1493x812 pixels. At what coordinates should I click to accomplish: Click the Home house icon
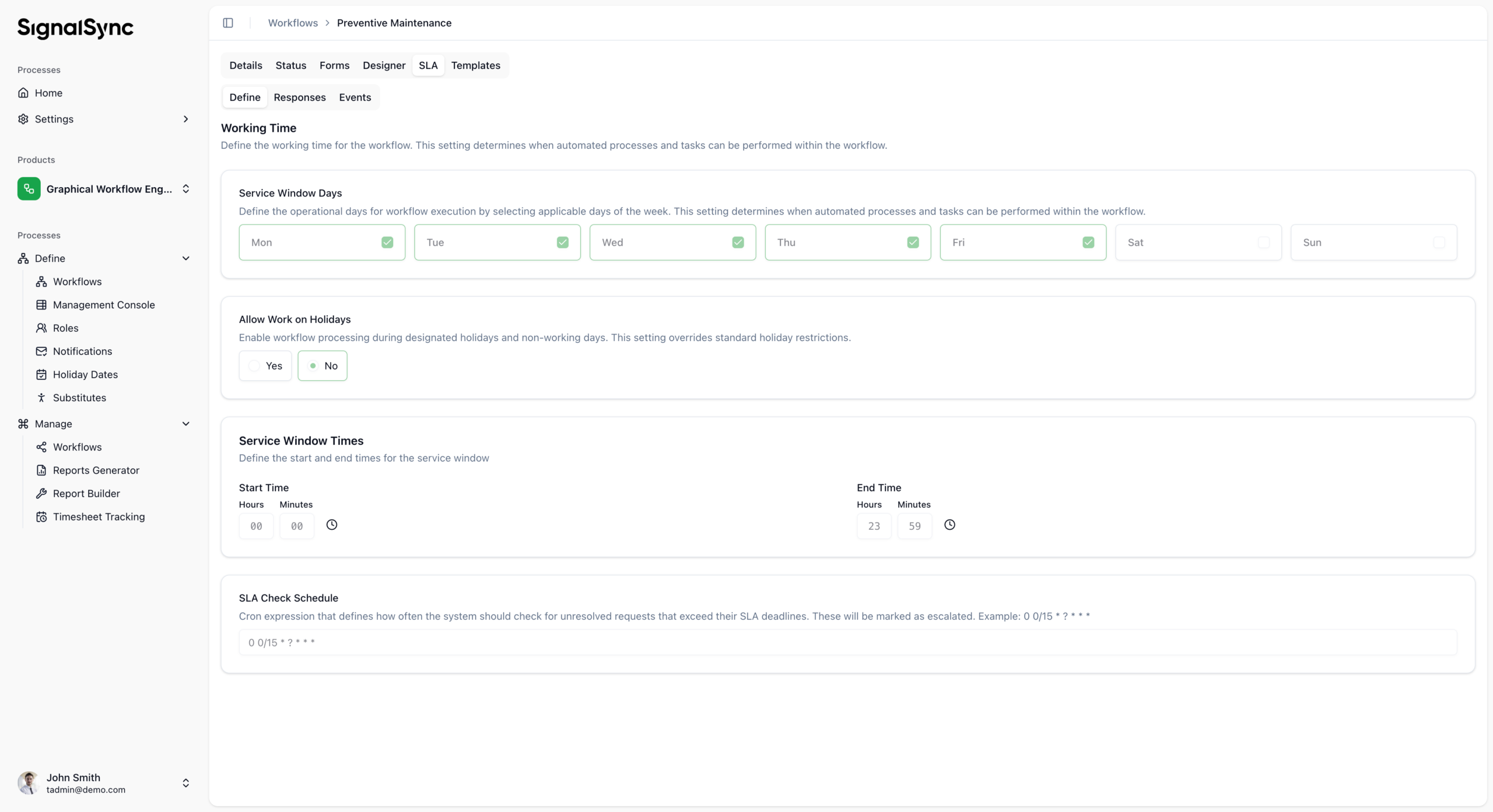click(23, 93)
